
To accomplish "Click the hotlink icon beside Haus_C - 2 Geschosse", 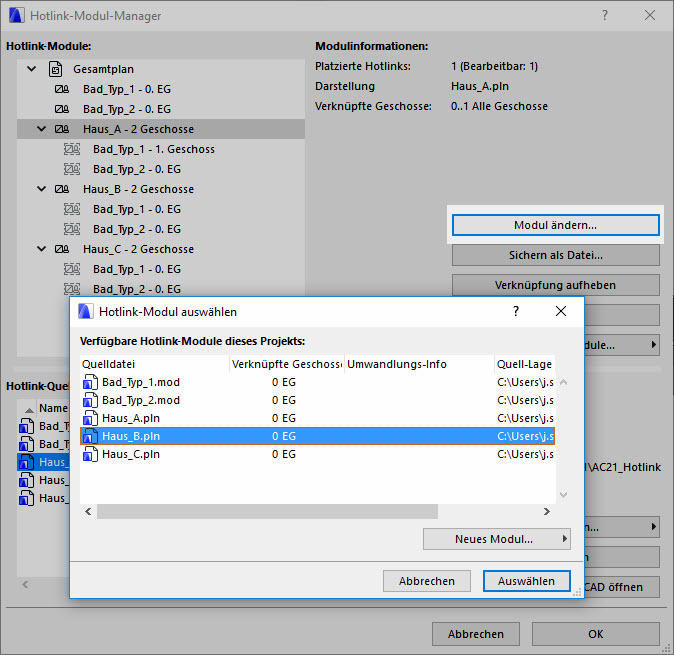I will click(61, 249).
